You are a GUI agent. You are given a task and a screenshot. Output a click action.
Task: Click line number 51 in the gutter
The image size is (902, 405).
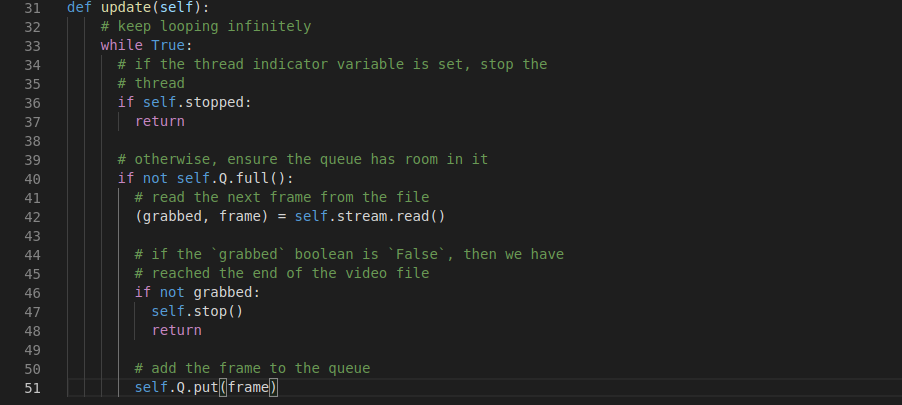[30, 387]
